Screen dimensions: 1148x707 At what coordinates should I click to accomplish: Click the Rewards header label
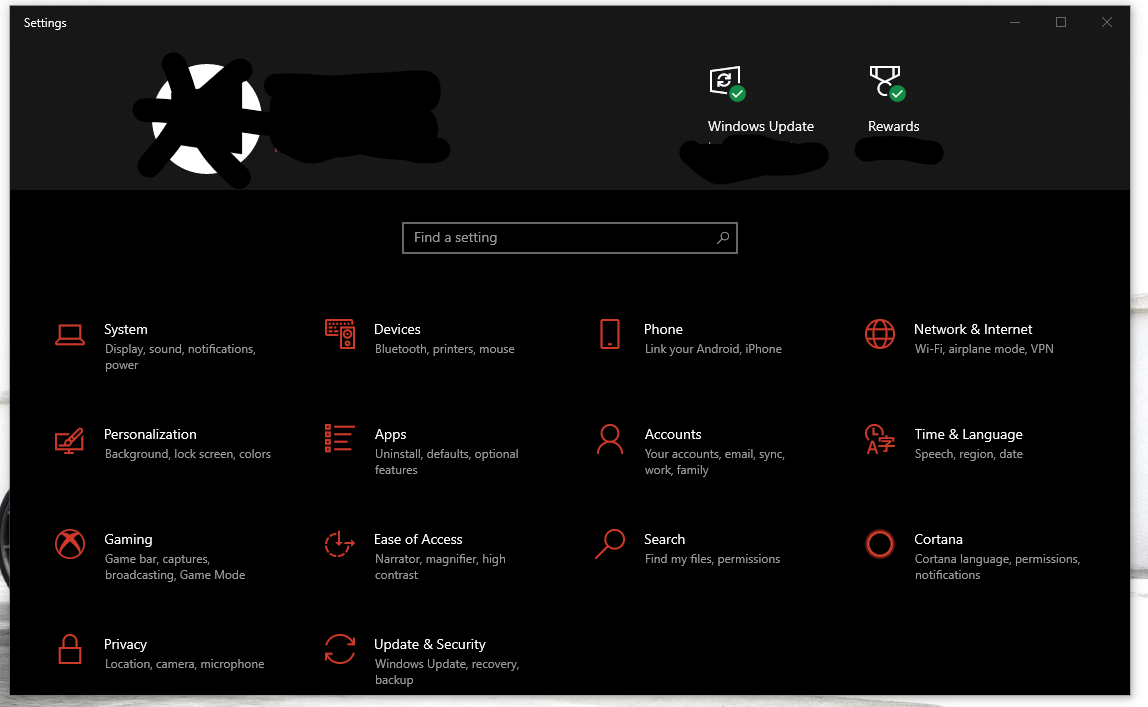(893, 126)
